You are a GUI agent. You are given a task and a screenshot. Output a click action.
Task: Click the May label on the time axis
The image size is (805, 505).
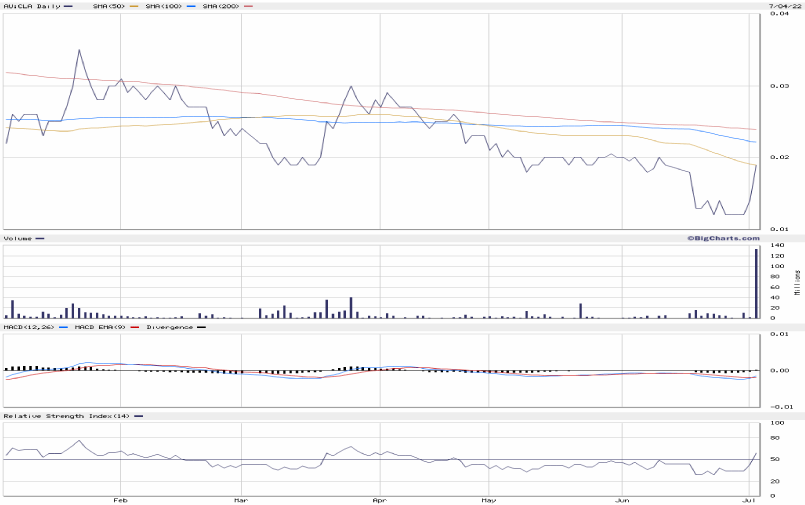click(487, 499)
